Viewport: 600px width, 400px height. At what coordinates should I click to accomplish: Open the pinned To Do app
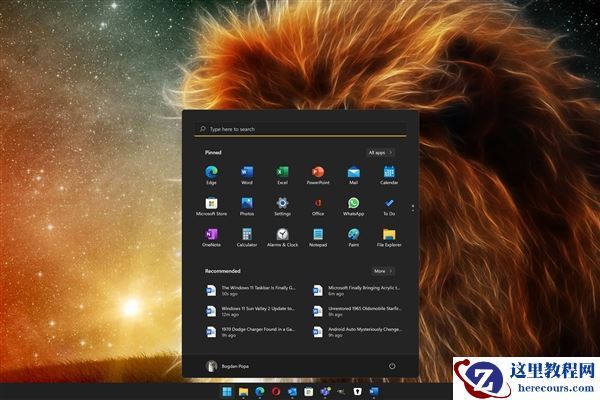pos(389,206)
